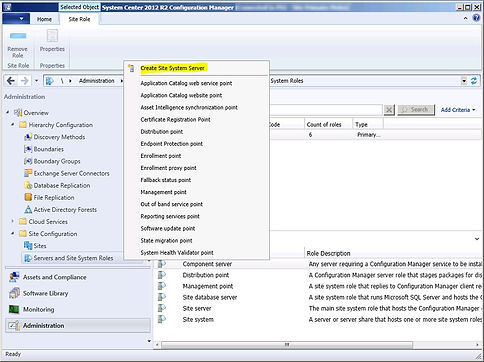
Task: Sort by the Type column header
Action: (x=368, y=124)
